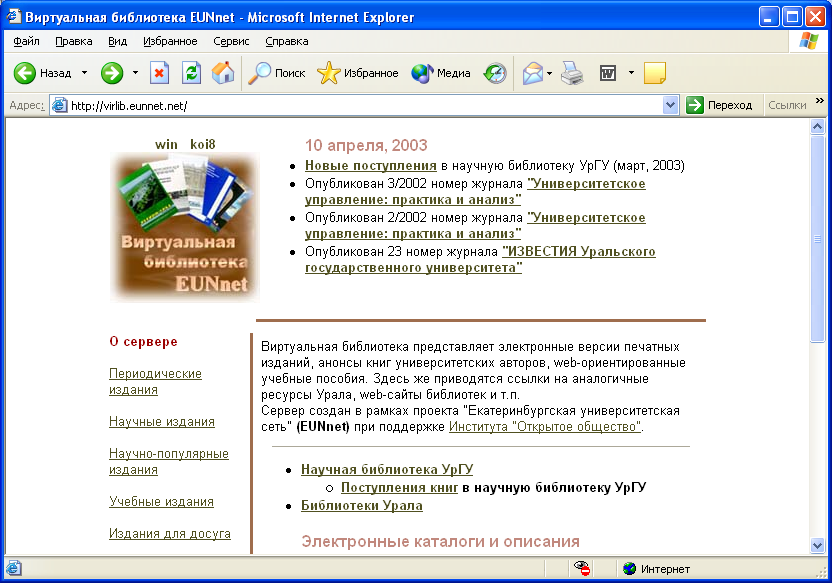The height and width of the screenshot is (583, 832).
Task: Click the privacy eye icon in status bar
Action: (x=582, y=569)
